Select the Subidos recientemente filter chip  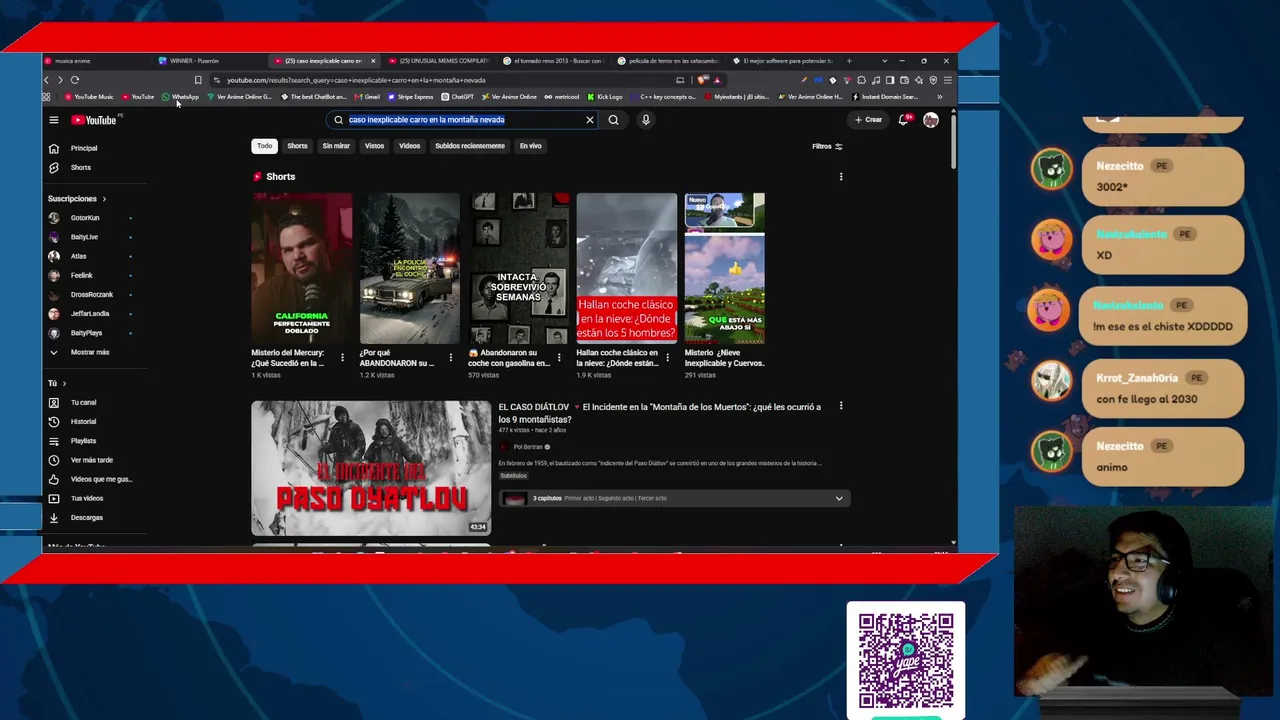point(470,146)
